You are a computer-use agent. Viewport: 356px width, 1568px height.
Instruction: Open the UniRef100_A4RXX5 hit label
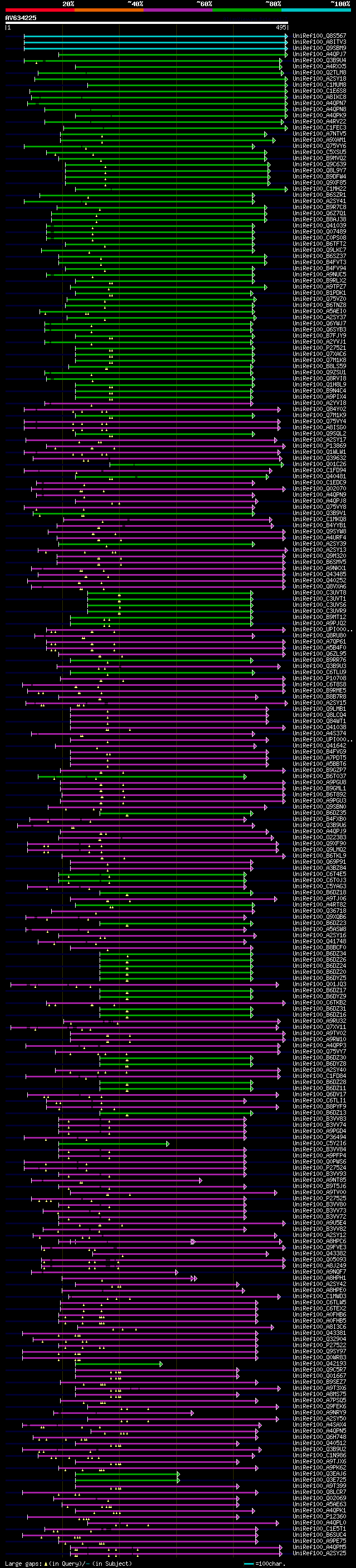tap(319, 66)
